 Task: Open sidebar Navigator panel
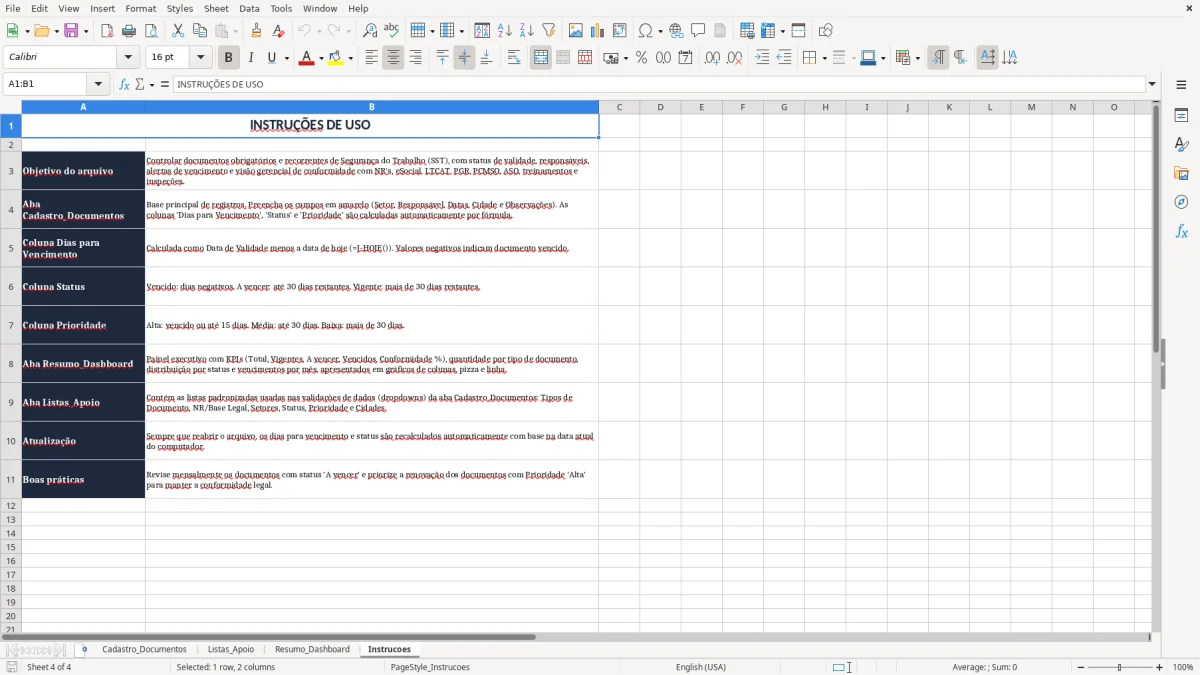pyautogui.click(x=1181, y=202)
